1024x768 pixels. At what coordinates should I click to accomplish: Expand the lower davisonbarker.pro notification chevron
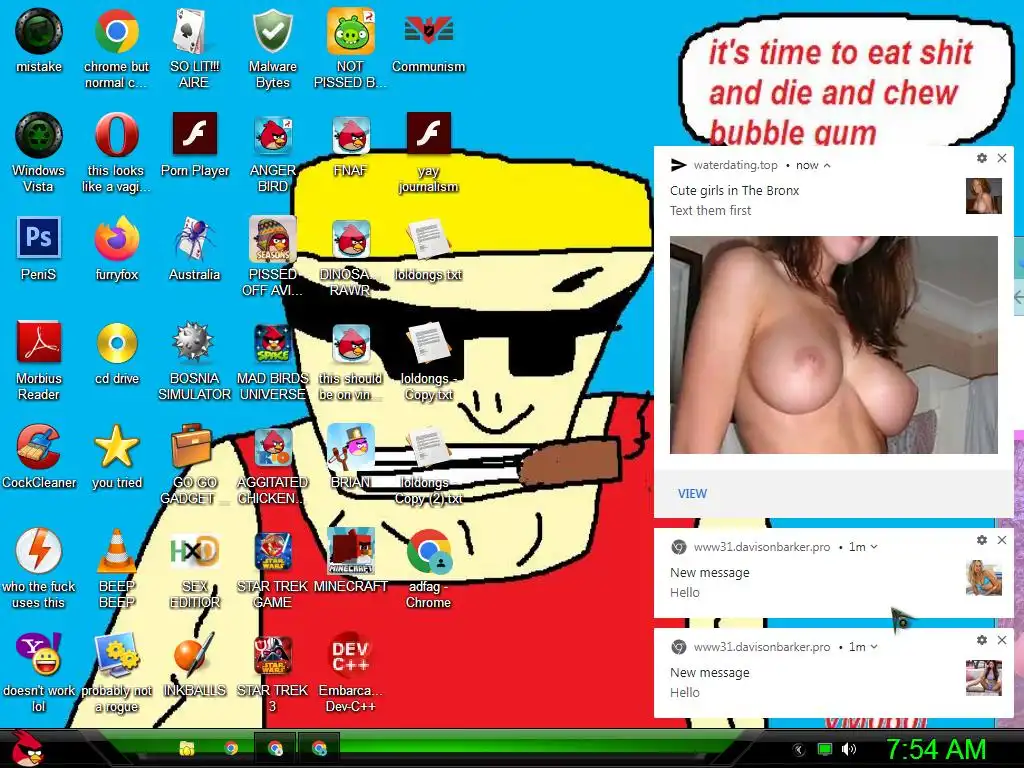tap(874, 647)
